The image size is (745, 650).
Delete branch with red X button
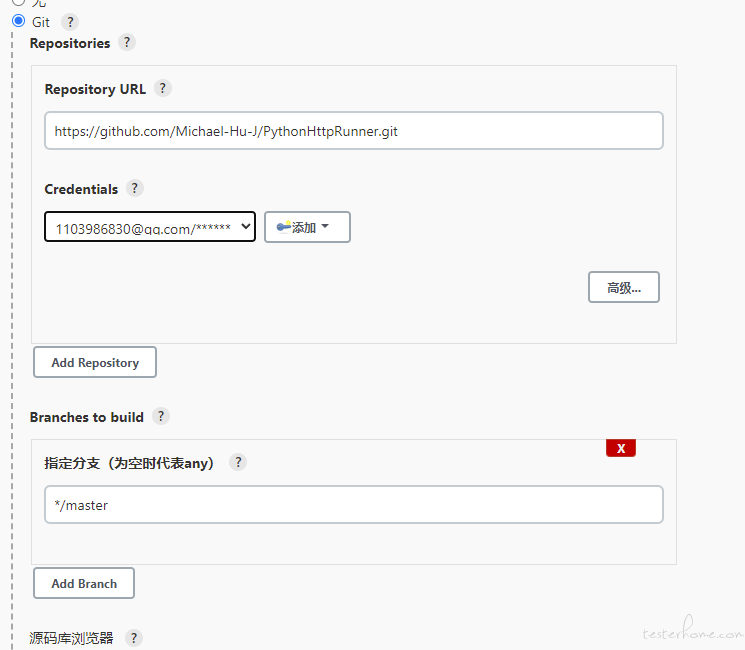click(621, 448)
